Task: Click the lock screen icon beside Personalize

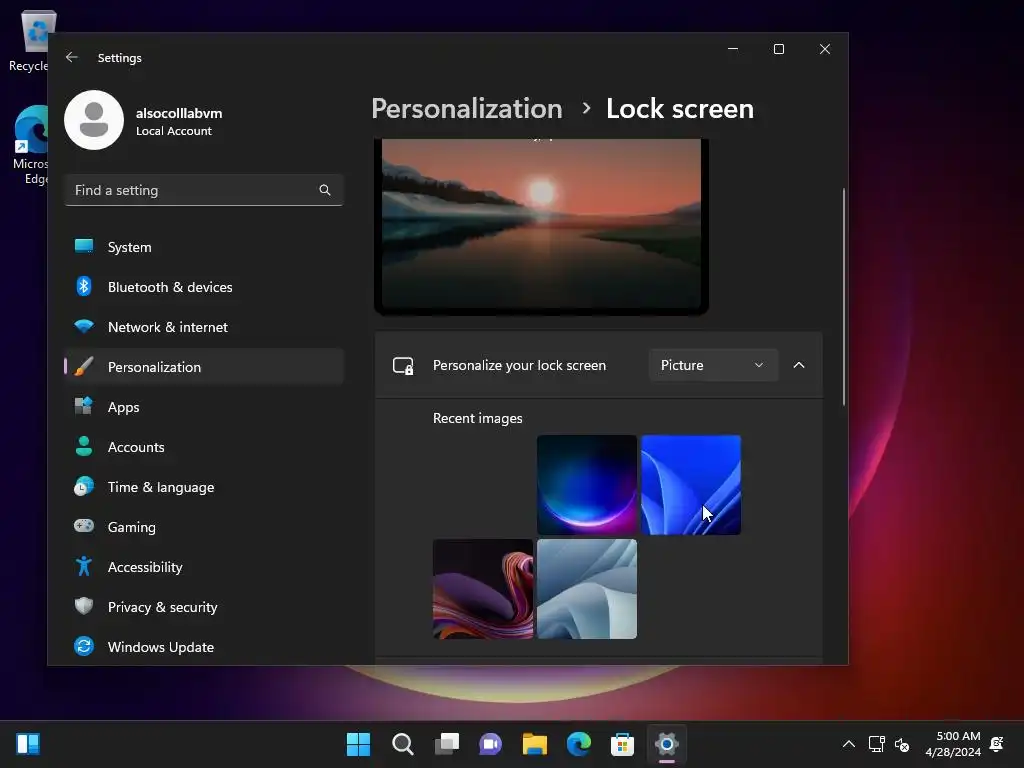Action: click(x=403, y=366)
